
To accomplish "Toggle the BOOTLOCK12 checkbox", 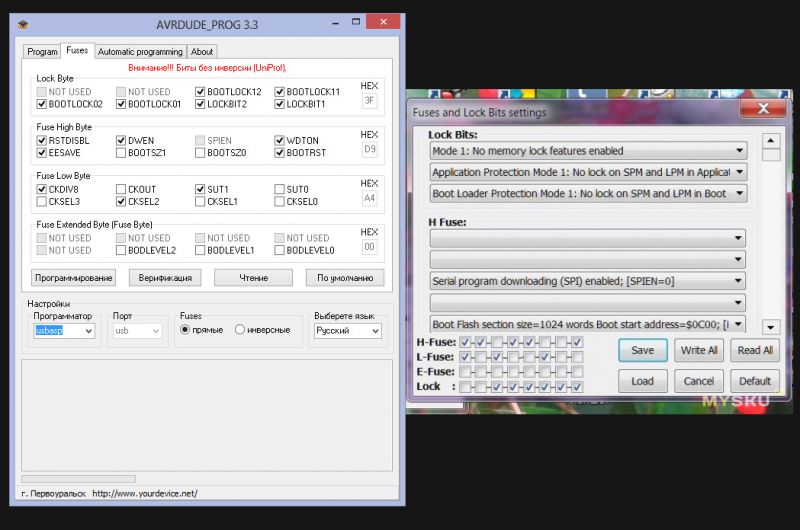I will click(x=200, y=92).
